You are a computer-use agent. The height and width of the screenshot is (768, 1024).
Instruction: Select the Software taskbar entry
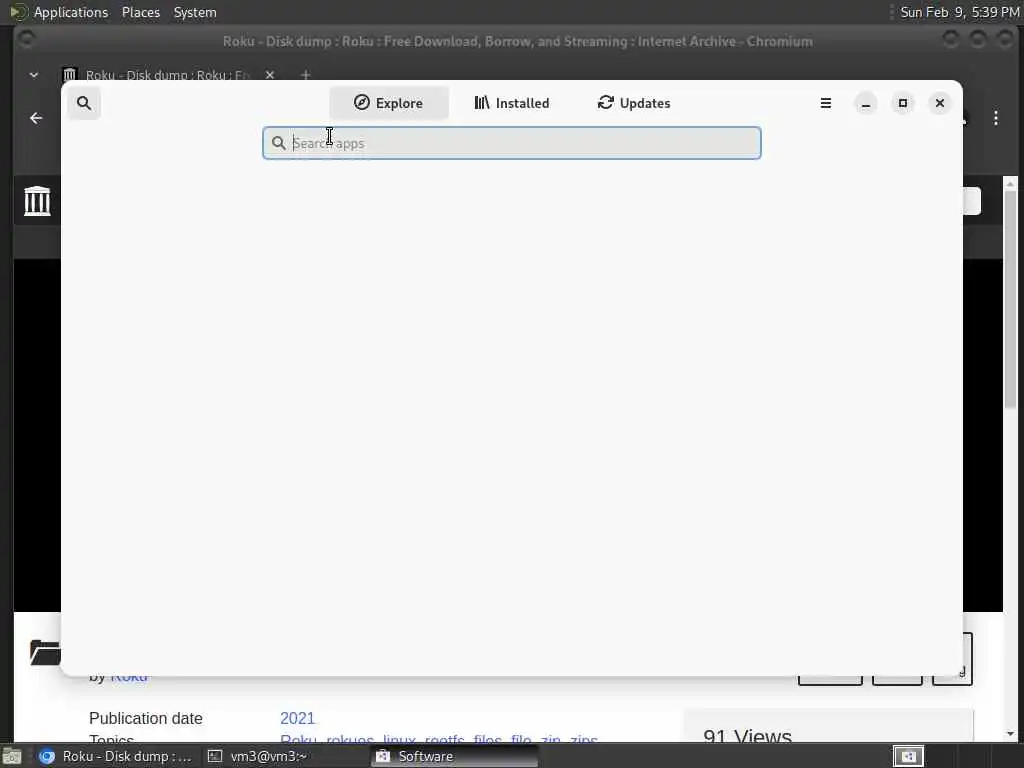click(455, 756)
